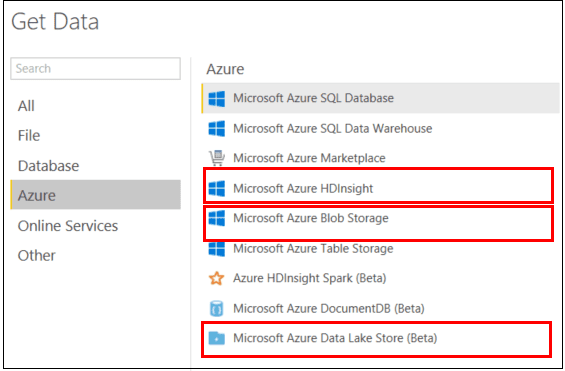This screenshot has width=565, height=371.
Task: Switch to Online Services category
Action: click(x=68, y=226)
